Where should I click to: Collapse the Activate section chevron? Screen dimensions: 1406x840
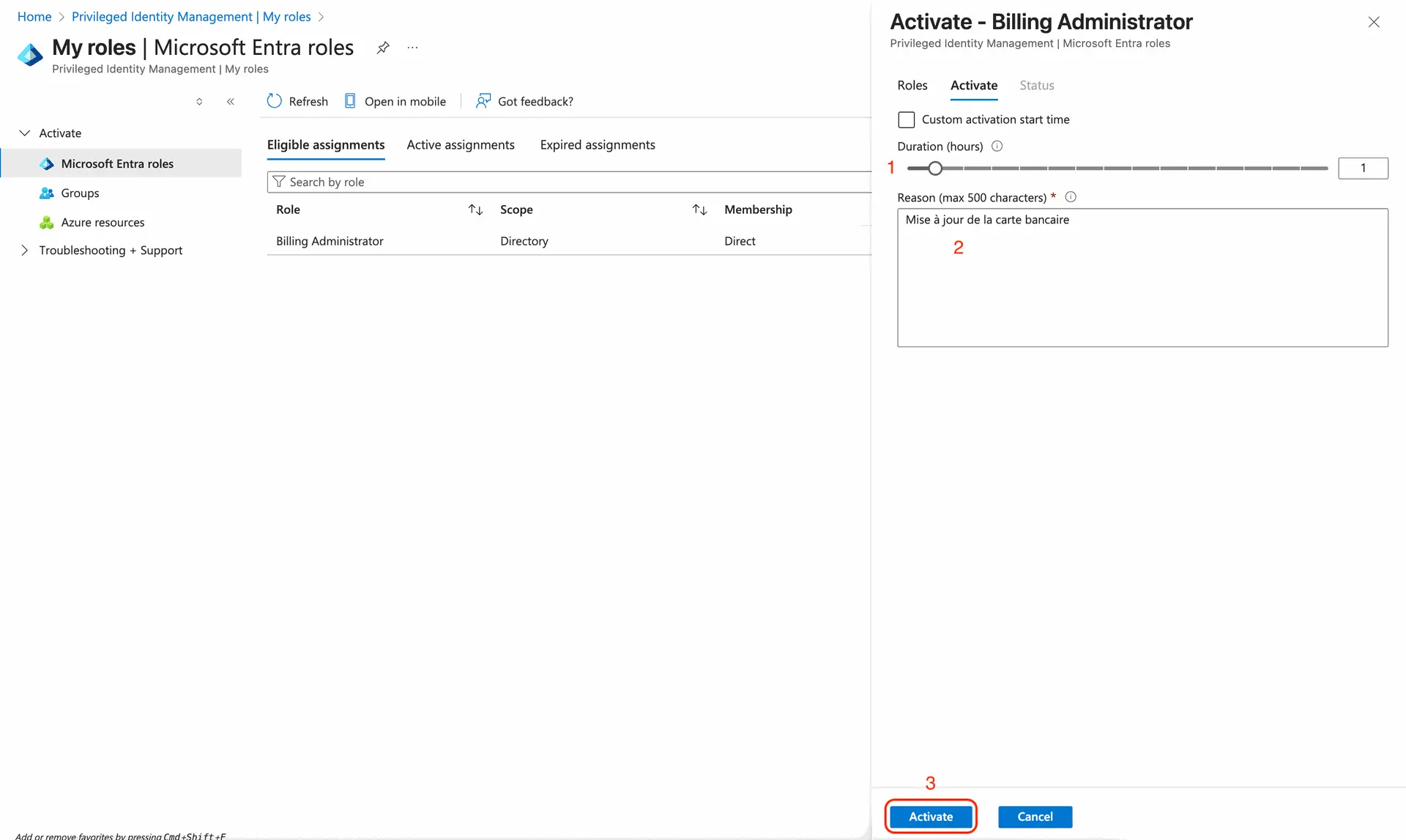pos(25,133)
